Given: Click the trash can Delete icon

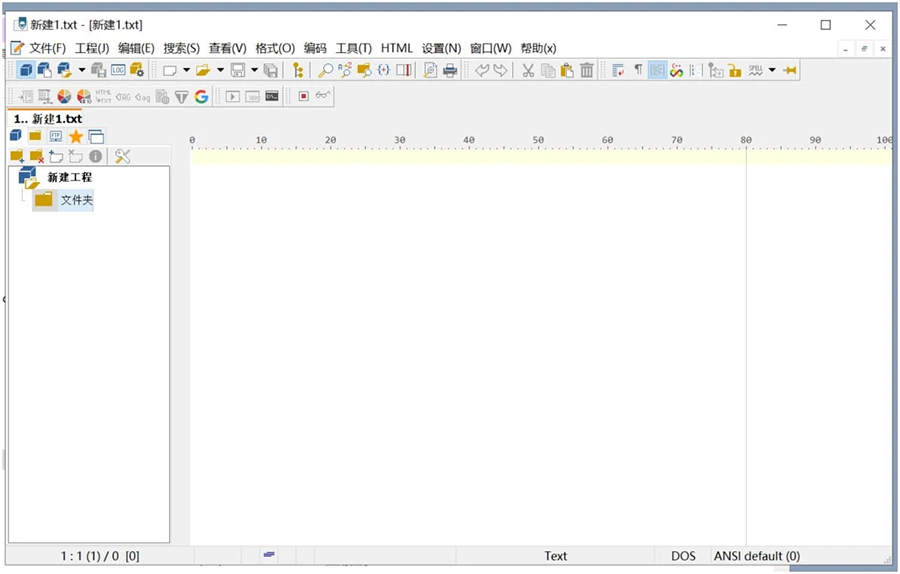Looking at the screenshot, I should 587,70.
